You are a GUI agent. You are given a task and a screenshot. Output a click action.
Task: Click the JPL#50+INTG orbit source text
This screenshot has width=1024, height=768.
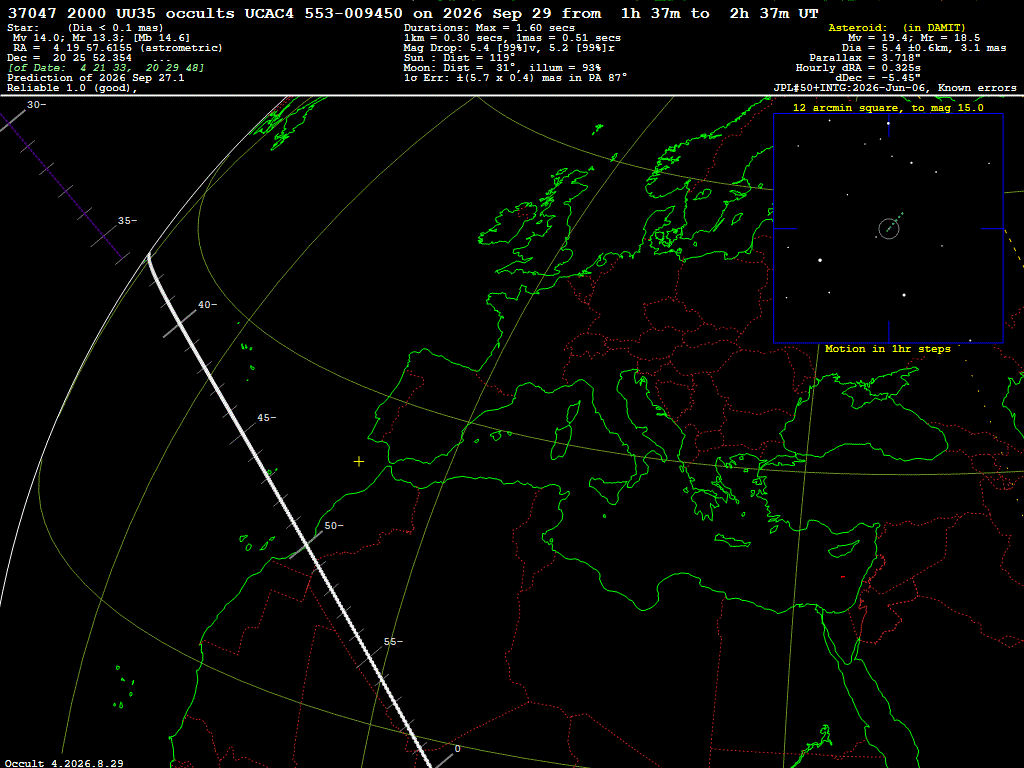pyautogui.click(x=895, y=88)
